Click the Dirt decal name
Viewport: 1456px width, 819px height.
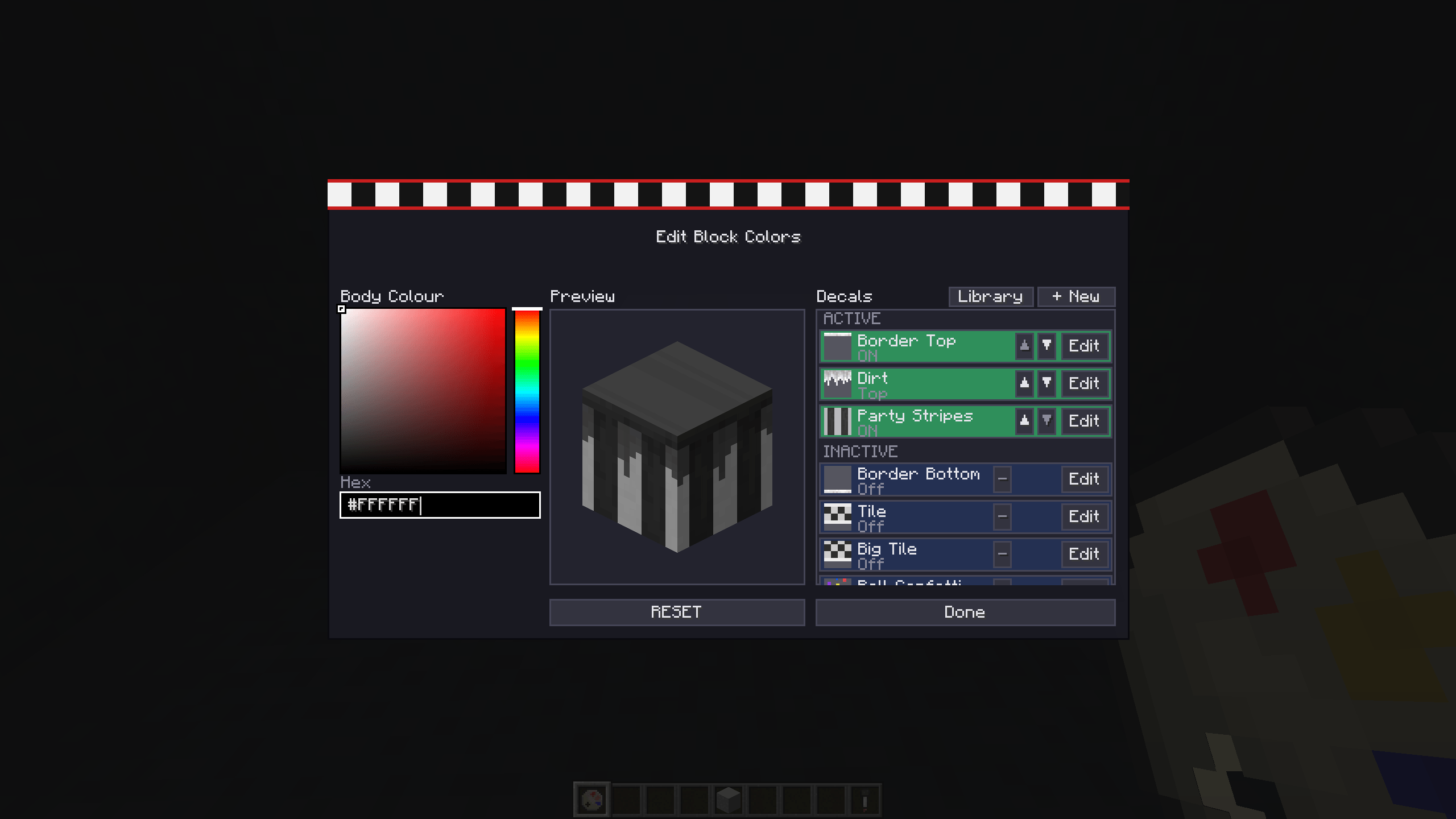872,378
